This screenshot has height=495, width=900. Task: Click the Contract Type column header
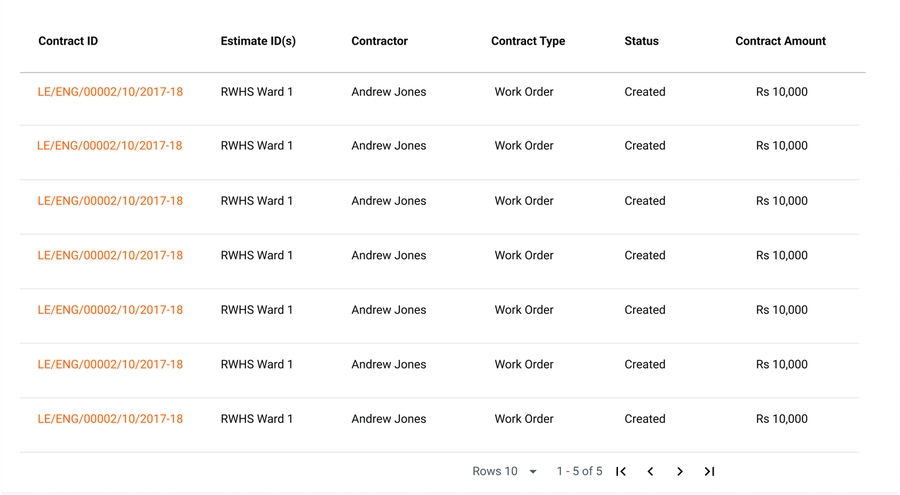point(528,41)
